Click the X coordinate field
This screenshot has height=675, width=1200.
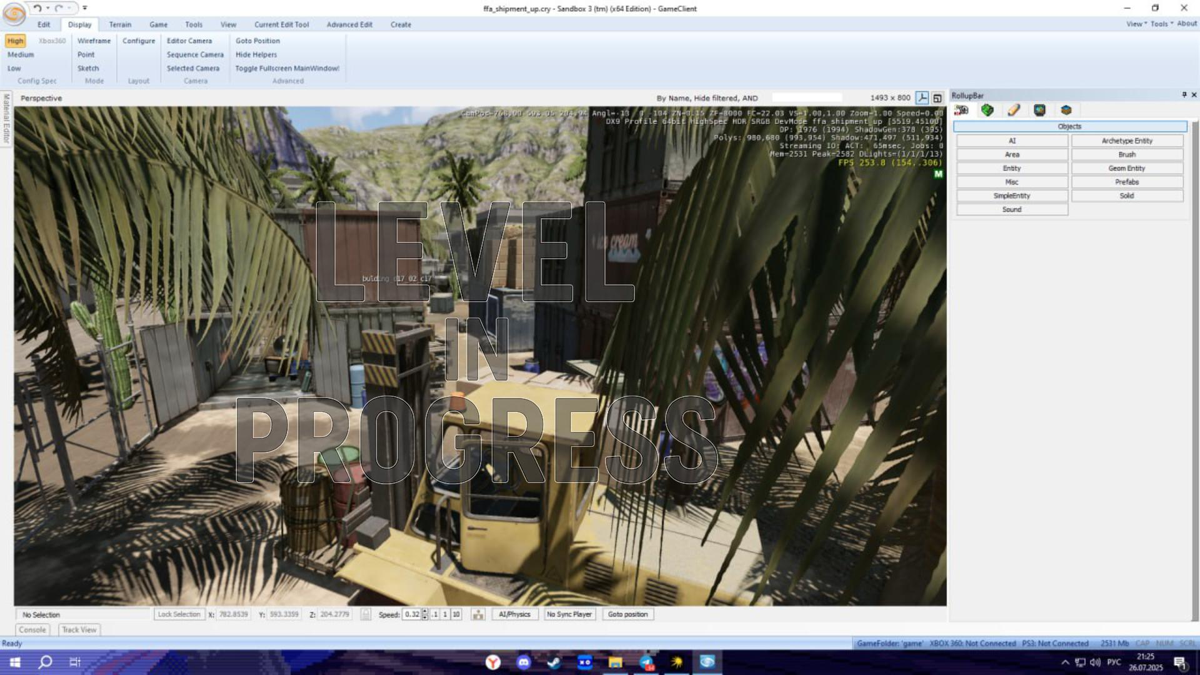233,614
